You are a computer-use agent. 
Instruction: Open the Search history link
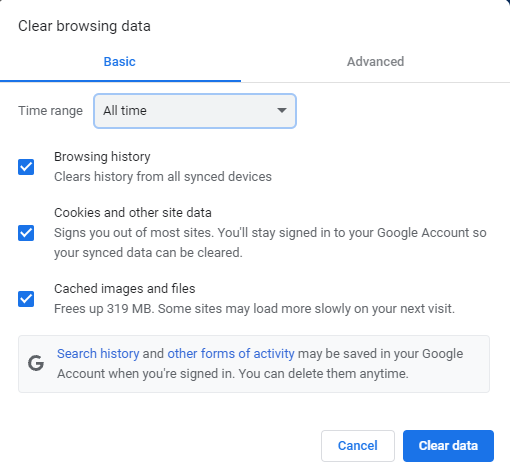click(x=98, y=354)
